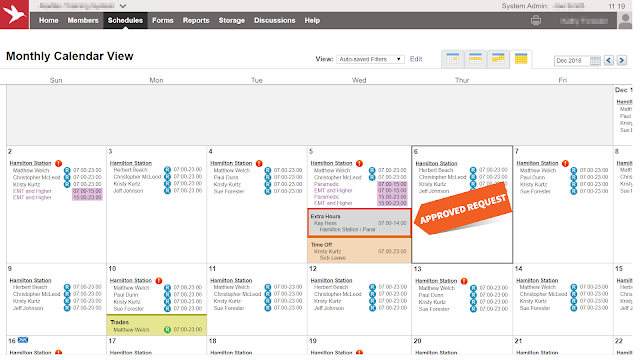
Task: Click Herbert Beach's R icon on the 3rd
Action: (x=167, y=170)
